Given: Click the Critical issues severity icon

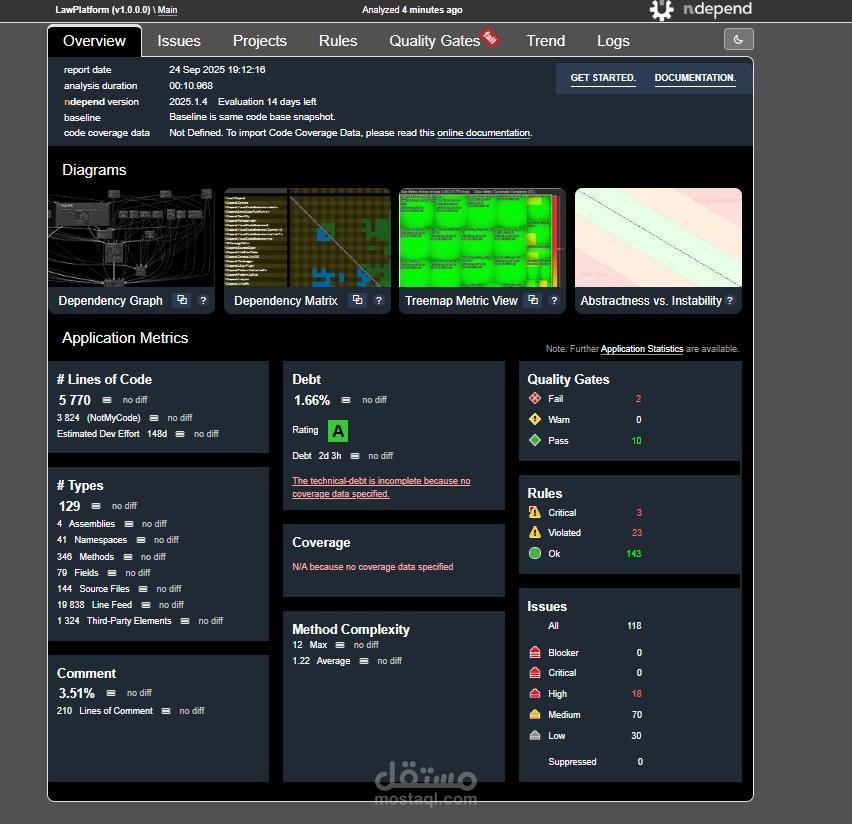Looking at the screenshot, I should tap(535, 672).
